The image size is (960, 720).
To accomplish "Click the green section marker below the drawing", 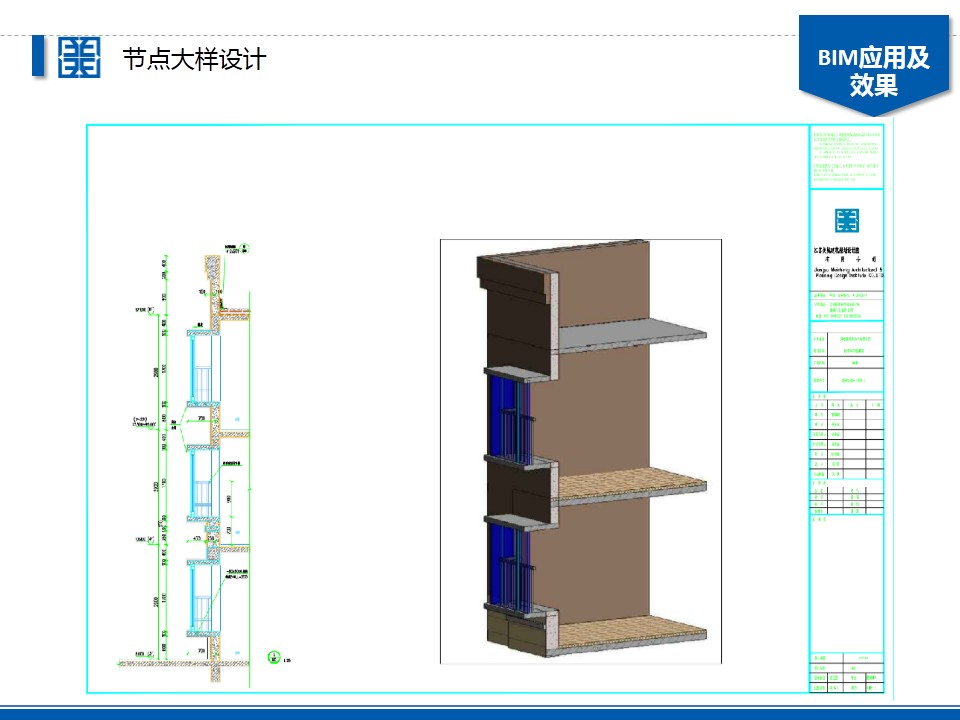I will tap(273, 657).
